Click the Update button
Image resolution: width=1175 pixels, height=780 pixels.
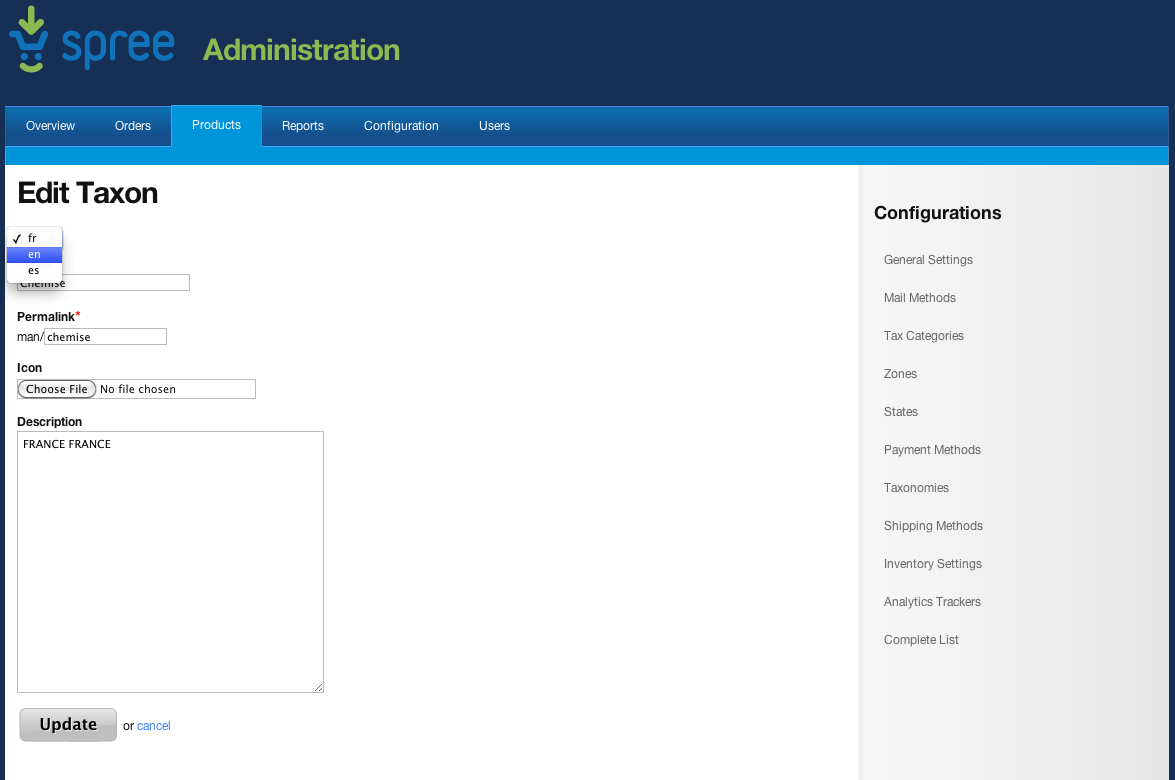(68, 725)
